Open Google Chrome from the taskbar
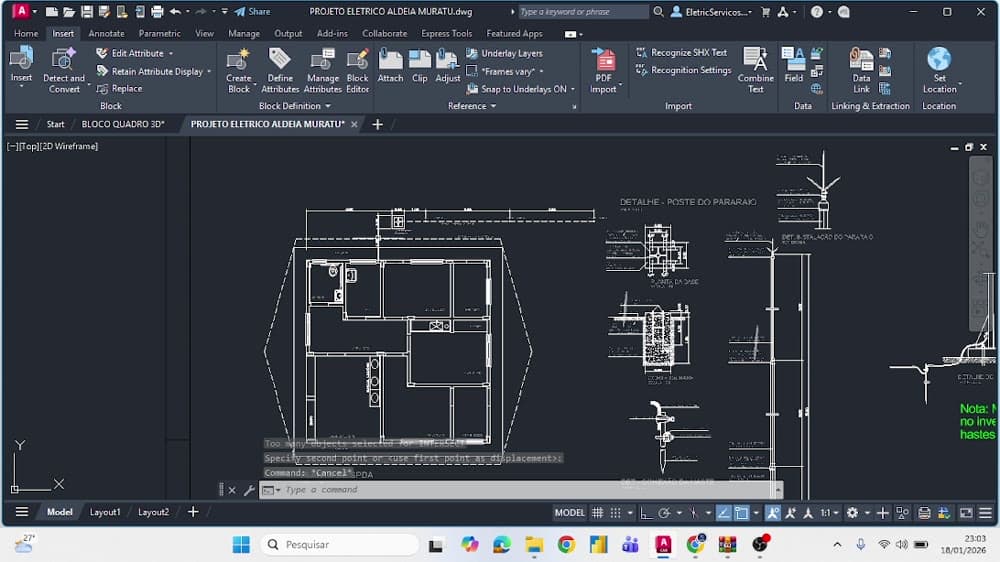 click(566, 545)
